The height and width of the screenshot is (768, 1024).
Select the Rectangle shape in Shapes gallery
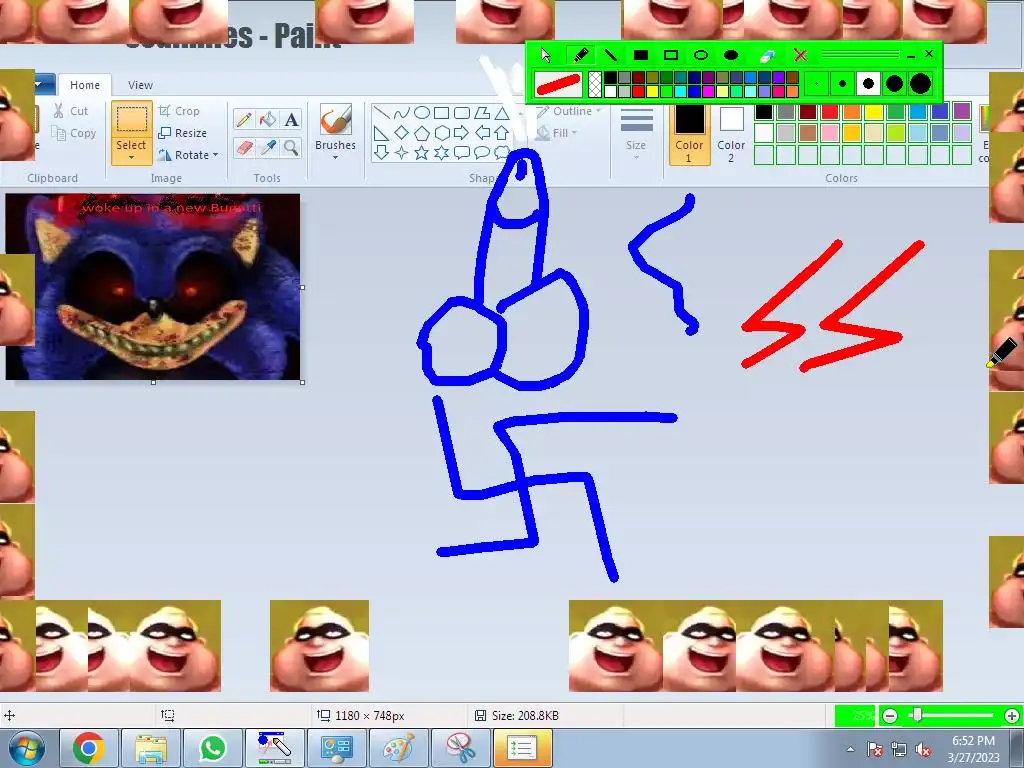tap(441, 113)
